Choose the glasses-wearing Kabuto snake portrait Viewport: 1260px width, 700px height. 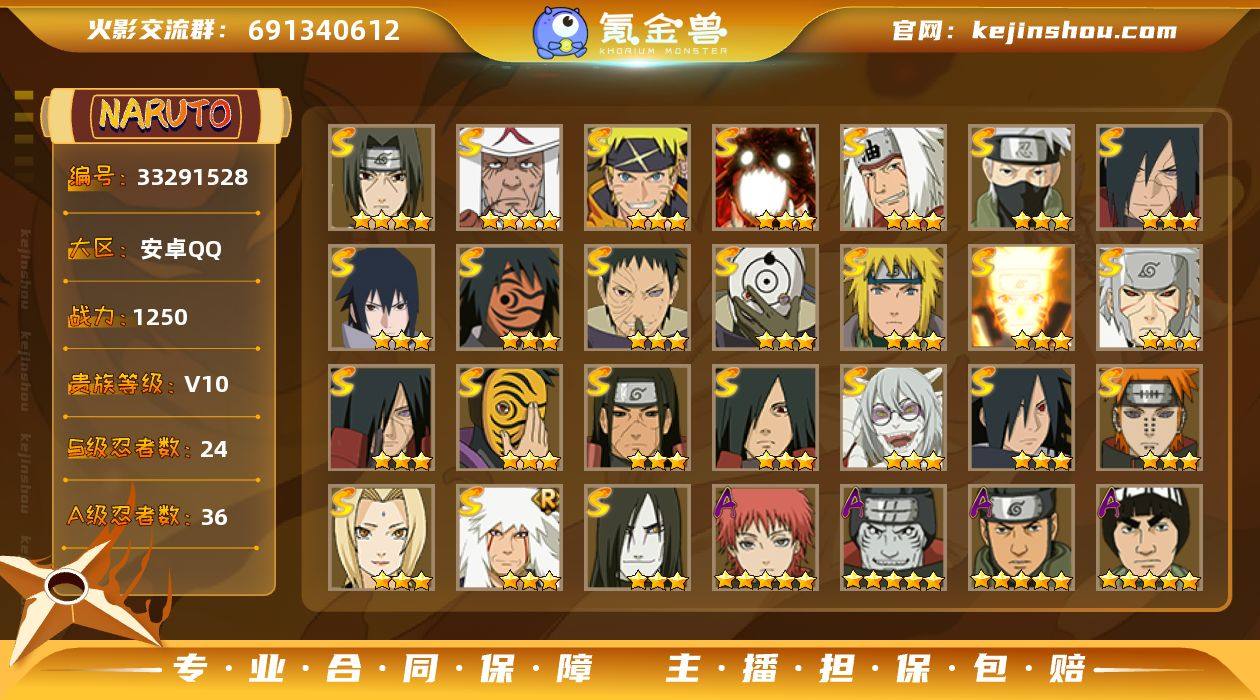click(893, 418)
